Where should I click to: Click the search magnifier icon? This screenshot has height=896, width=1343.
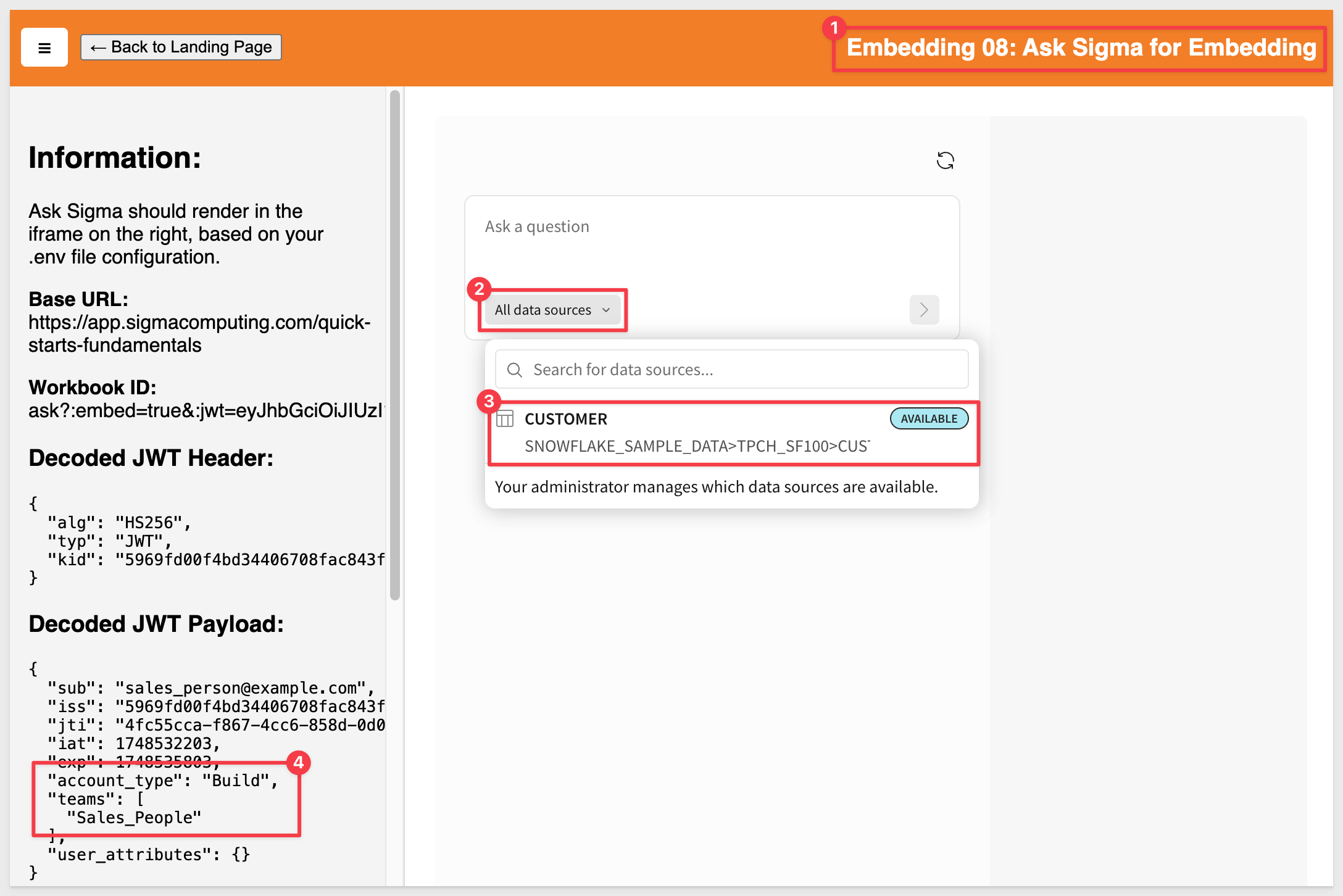pos(514,370)
